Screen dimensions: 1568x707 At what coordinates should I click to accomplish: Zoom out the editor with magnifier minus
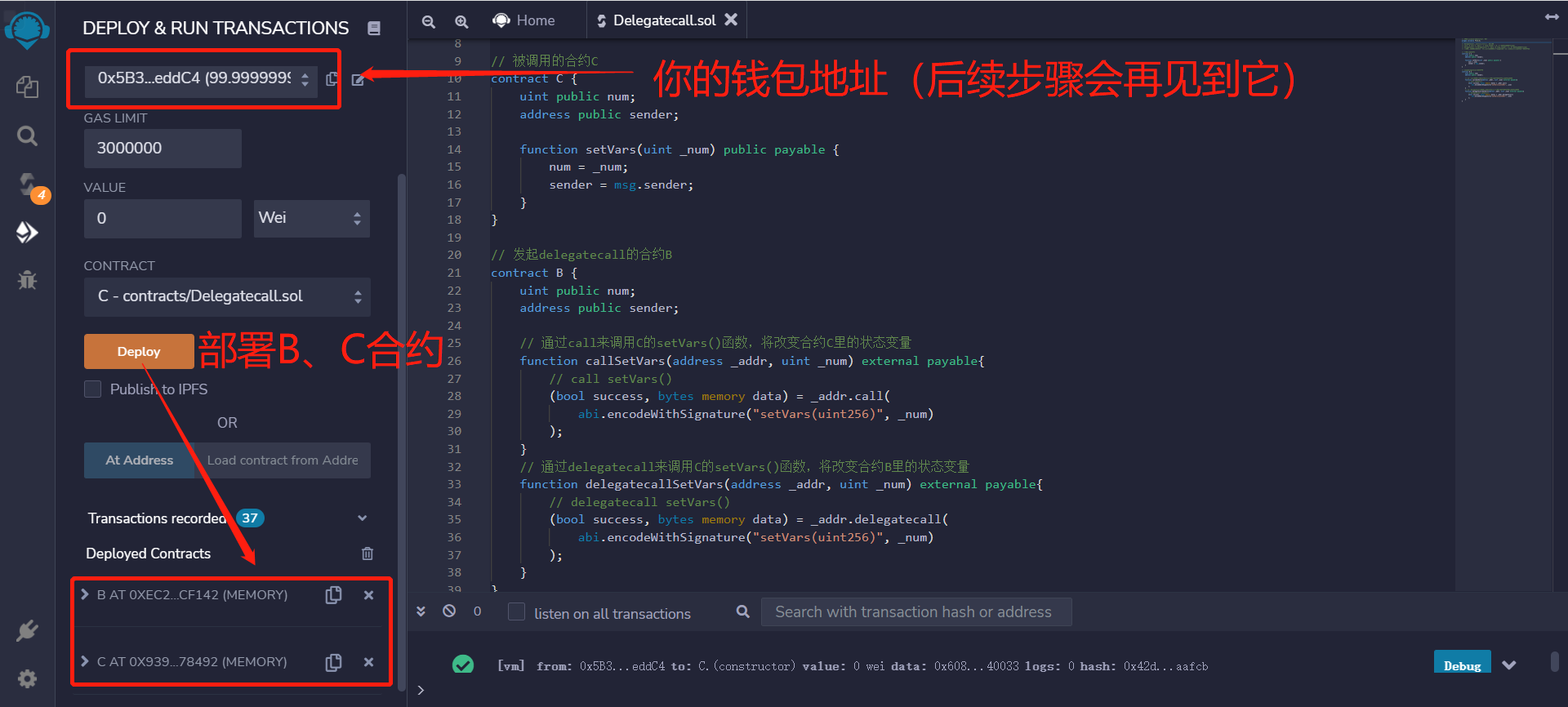(428, 21)
